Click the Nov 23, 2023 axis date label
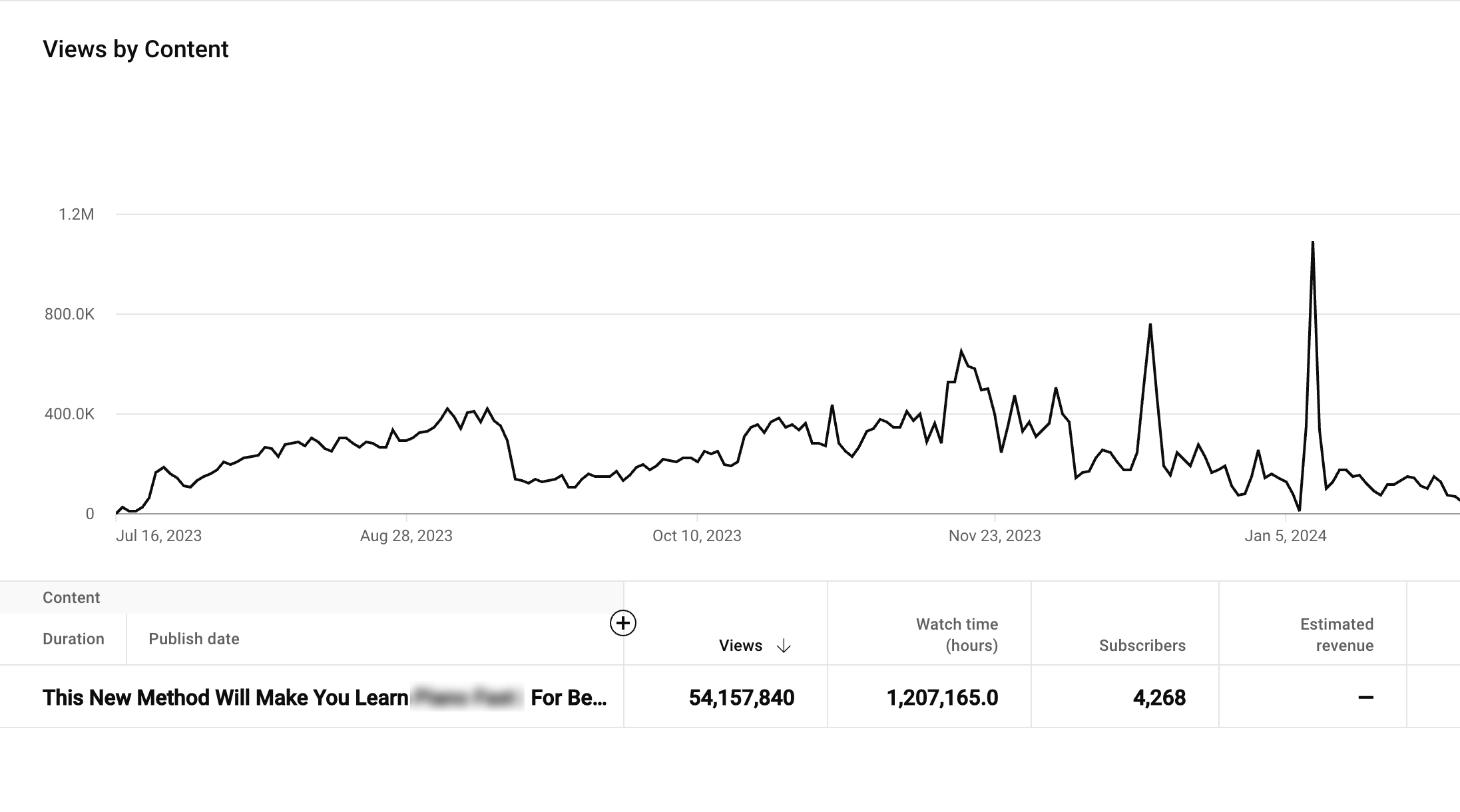The image size is (1460, 812). pos(994,536)
